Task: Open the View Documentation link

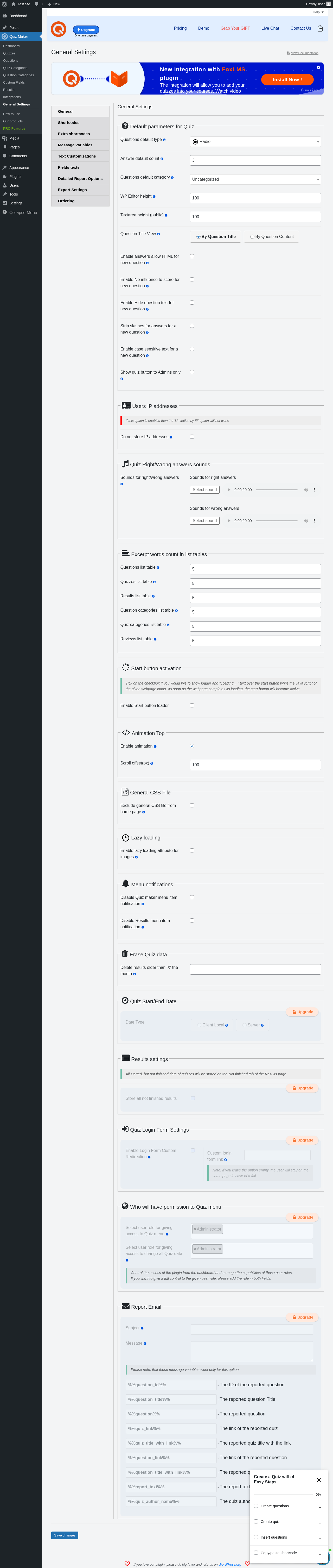Action: (x=303, y=53)
